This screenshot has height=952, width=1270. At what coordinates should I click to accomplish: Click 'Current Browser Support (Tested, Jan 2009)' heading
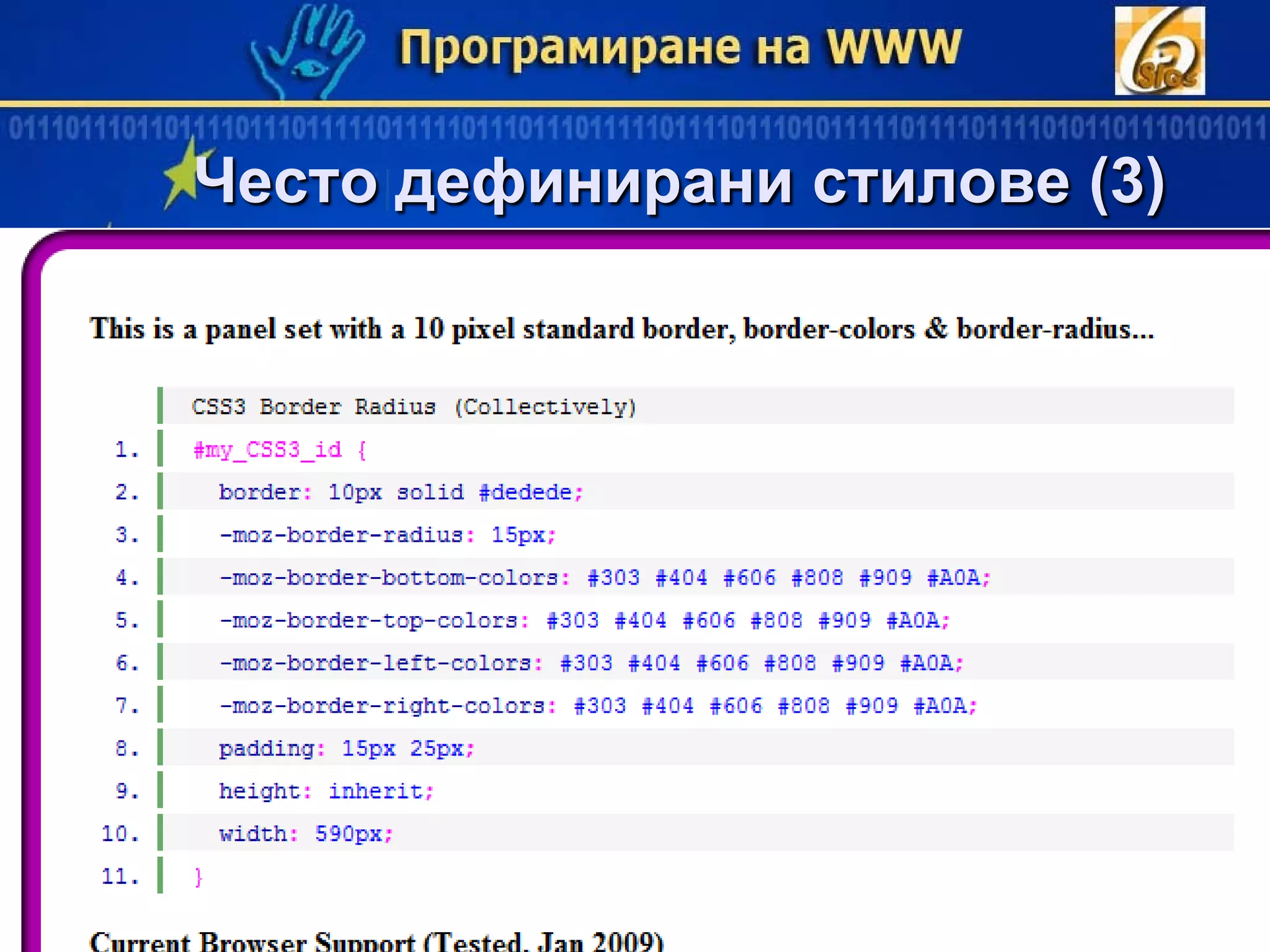(x=376, y=941)
